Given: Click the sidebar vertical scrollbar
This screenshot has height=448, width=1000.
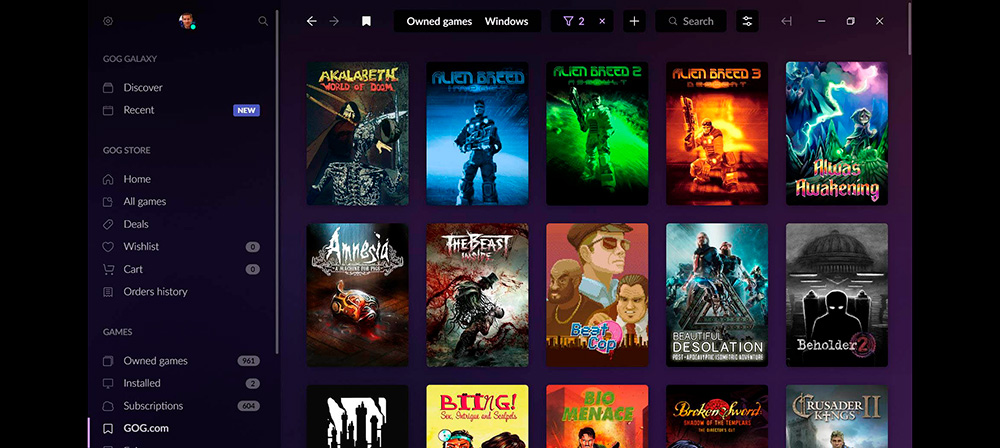Looking at the screenshot, I should tap(277, 182).
